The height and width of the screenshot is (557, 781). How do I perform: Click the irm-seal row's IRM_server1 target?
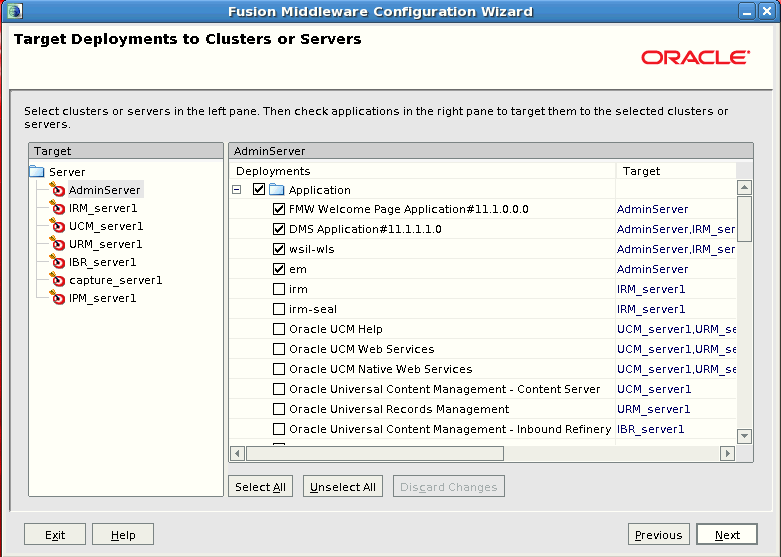[651, 309]
